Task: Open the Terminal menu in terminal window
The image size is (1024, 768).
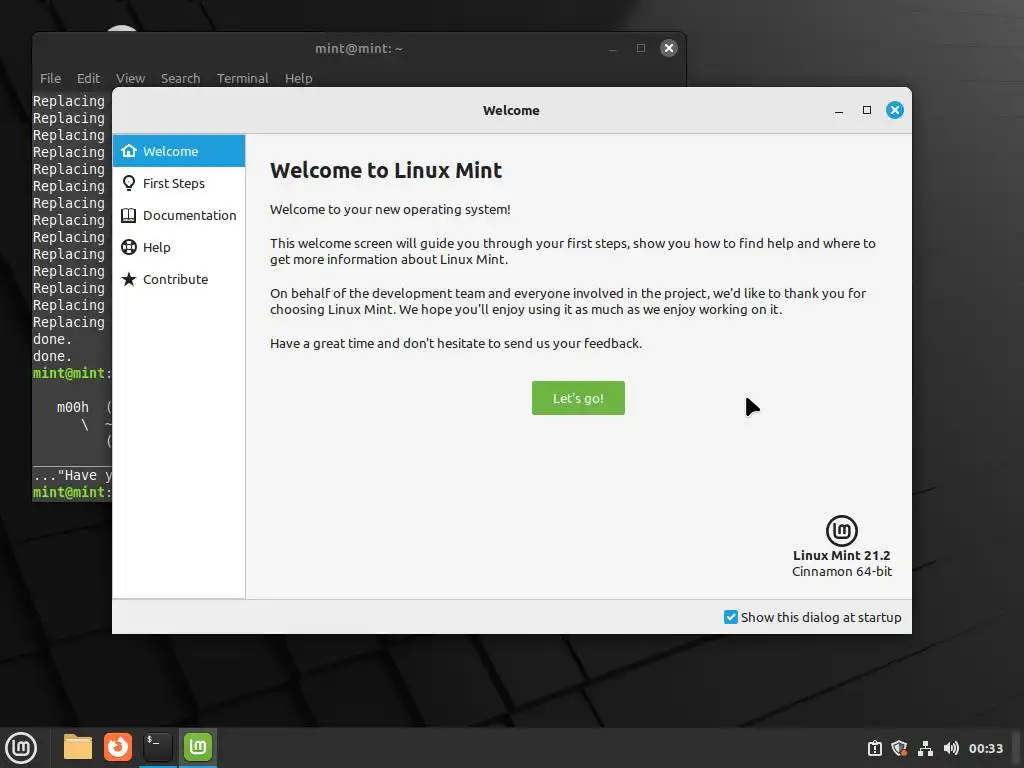Action: tap(242, 78)
